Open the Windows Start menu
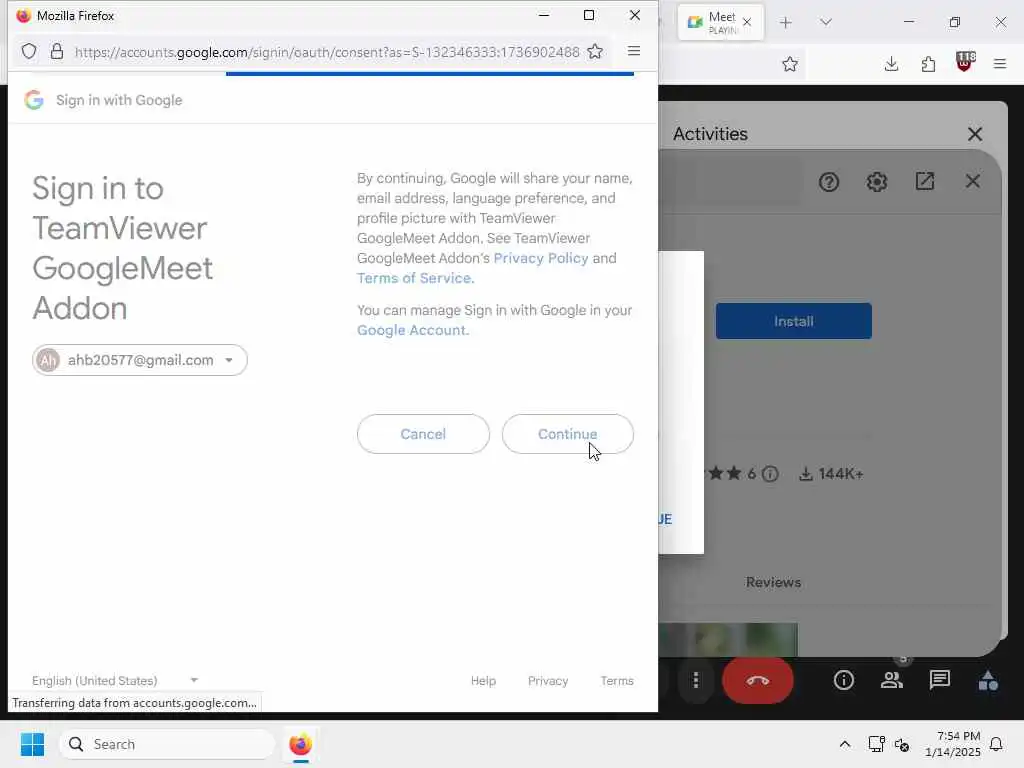Image resolution: width=1024 pixels, height=768 pixels. pyautogui.click(x=33, y=744)
